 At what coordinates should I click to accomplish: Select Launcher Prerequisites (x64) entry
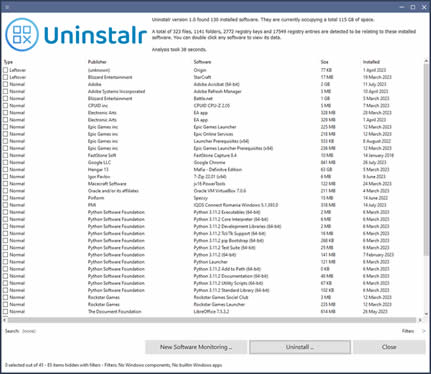tap(221, 141)
